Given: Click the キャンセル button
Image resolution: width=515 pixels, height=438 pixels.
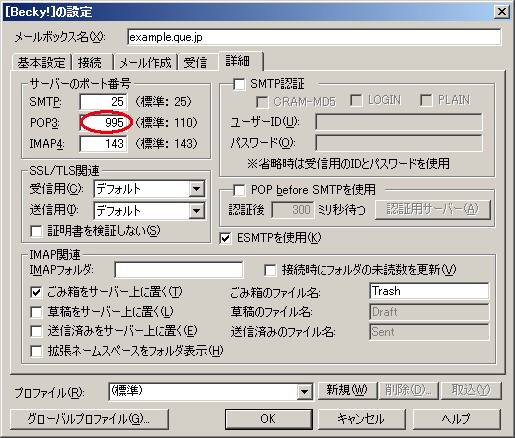Looking at the screenshot, I should tap(362, 419).
